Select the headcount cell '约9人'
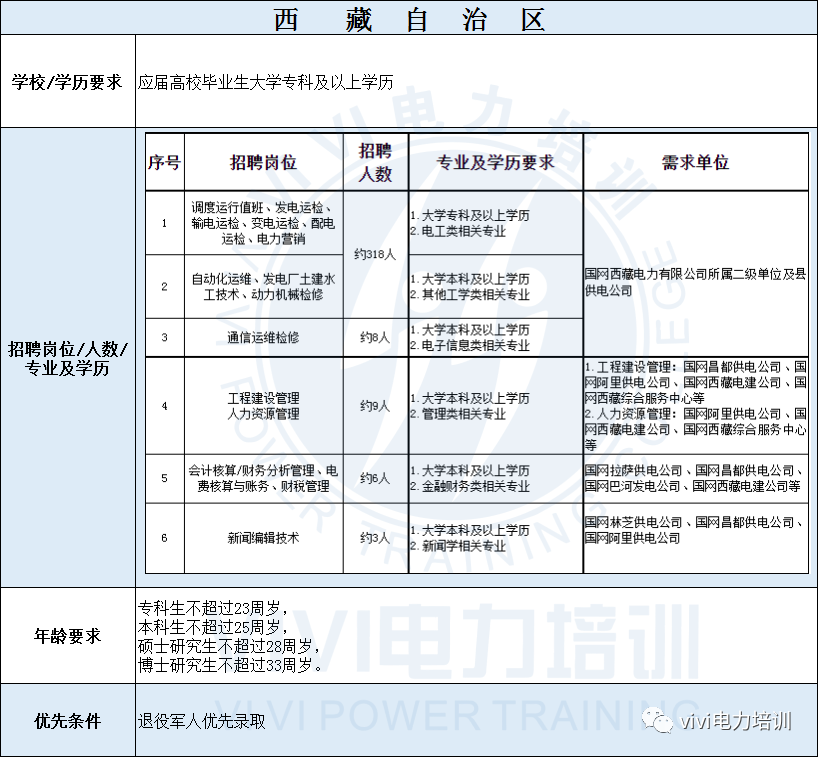The image size is (818, 757). pyautogui.click(x=376, y=406)
